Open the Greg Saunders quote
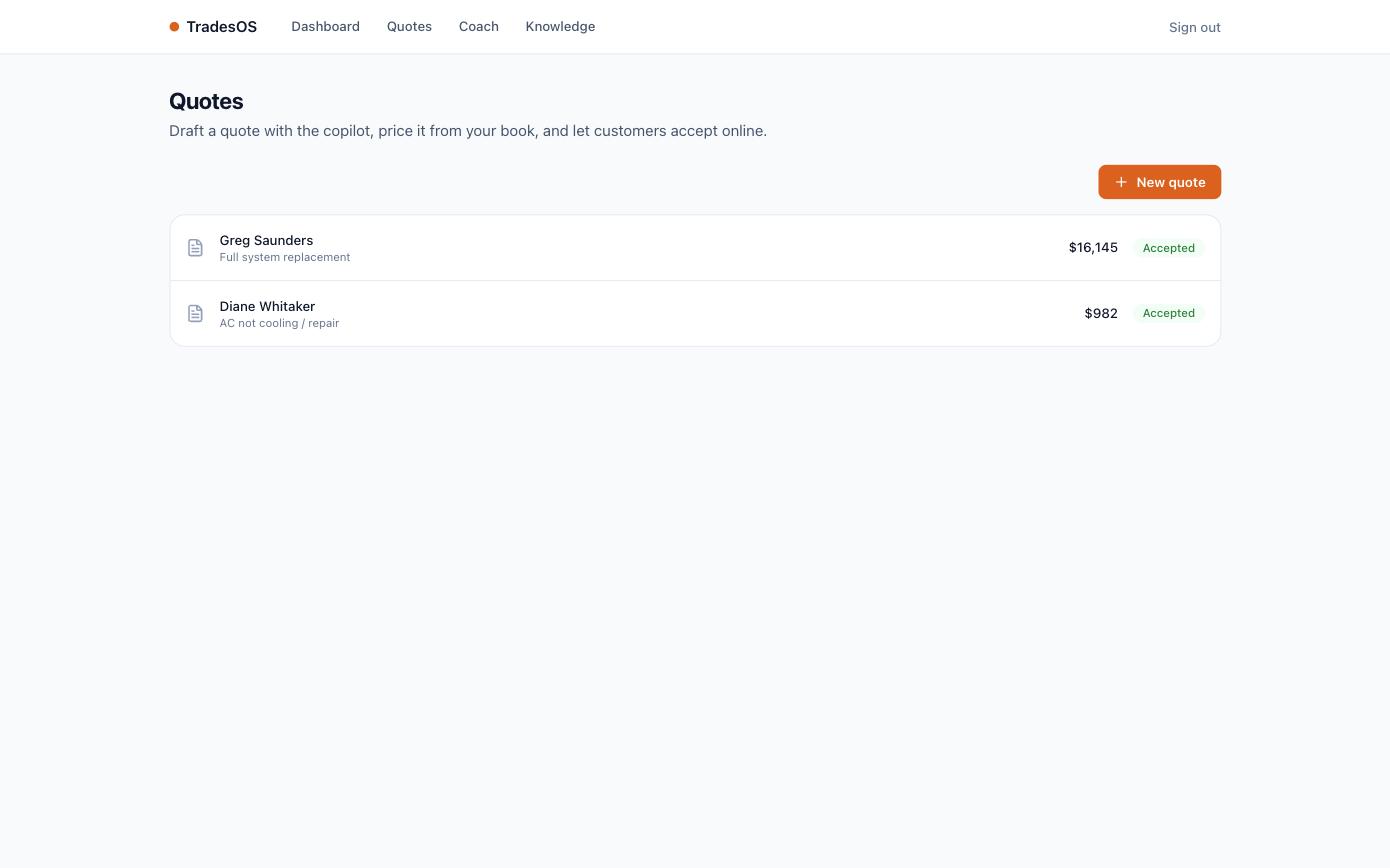This screenshot has height=868, width=1390. pos(695,248)
